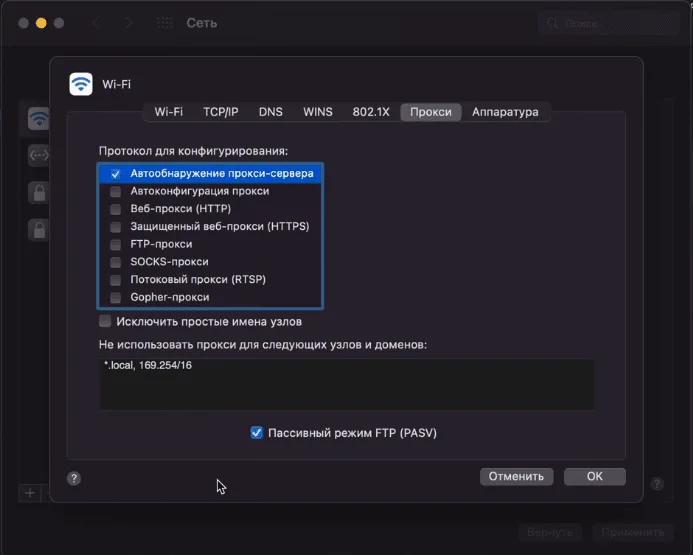Select the Ethernet bridge service icon in the sidebar
Viewport: 693px width, 555px height.
[x=39, y=155]
